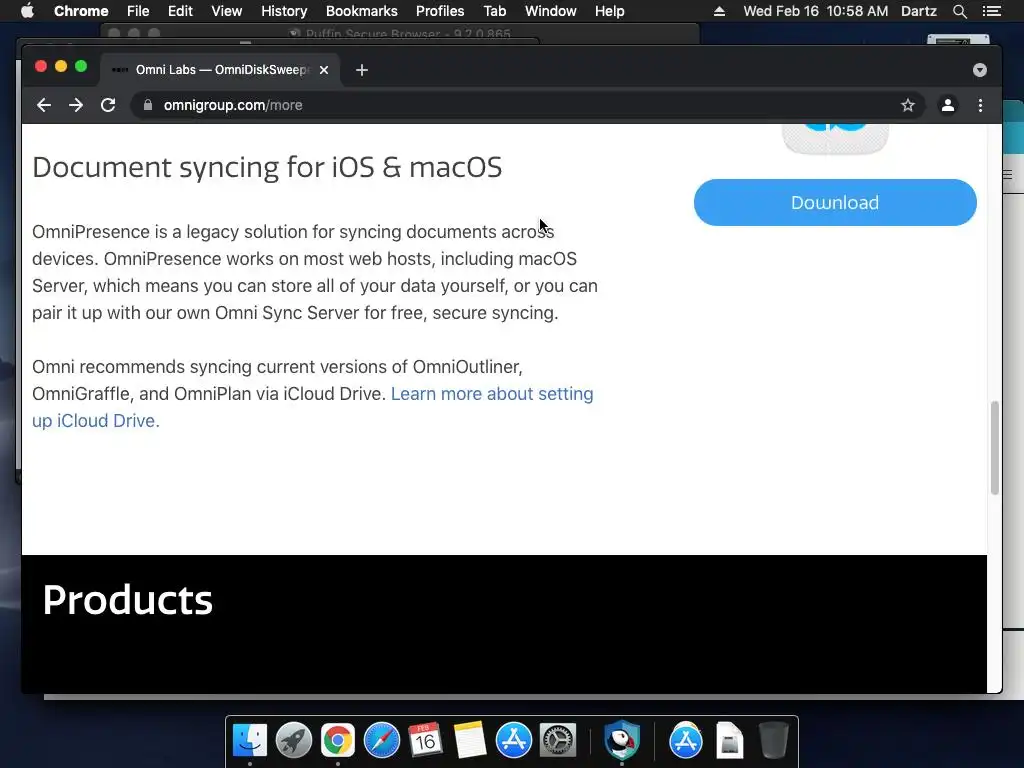Click the date and time in the menu bar
The image size is (1024, 768).
pyautogui.click(x=816, y=11)
